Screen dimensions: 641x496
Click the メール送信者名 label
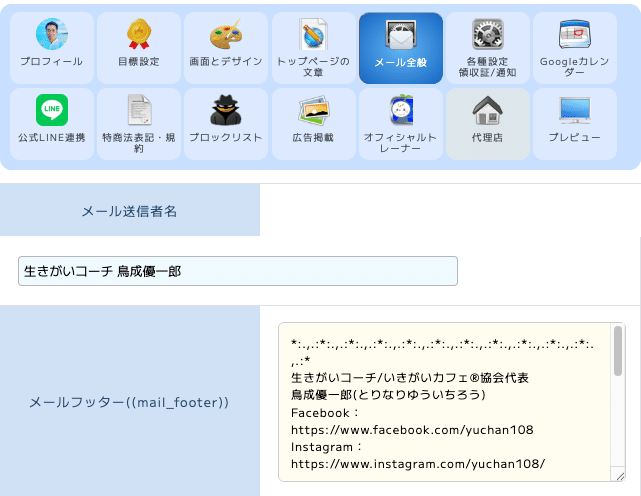point(130,211)
